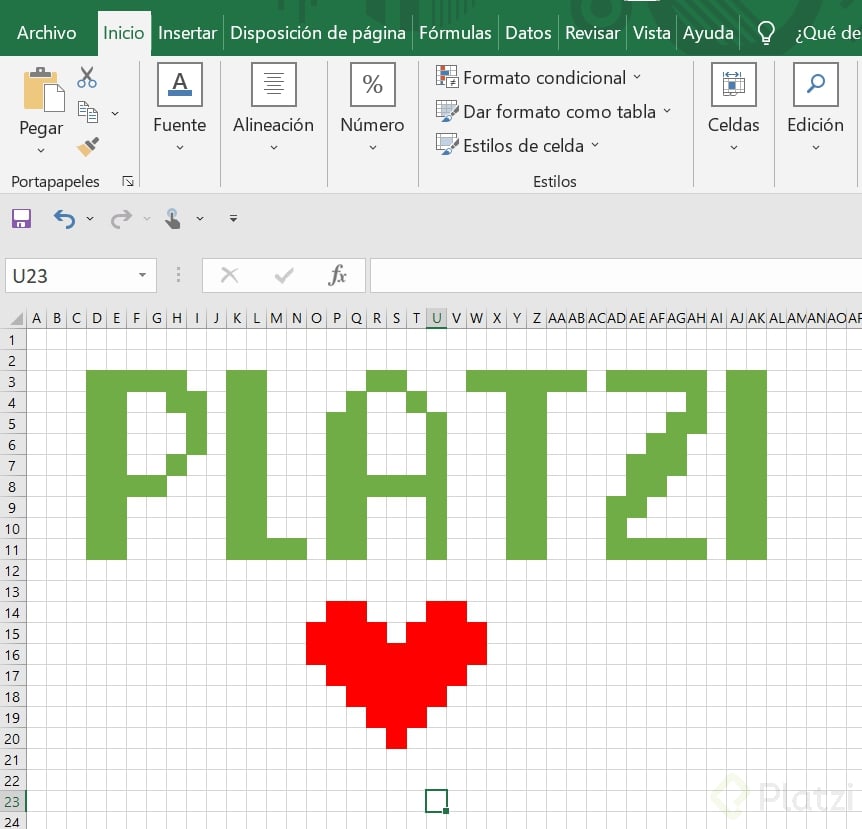
Task: Open the Fuente font group icon
Action: pyautogui.click(x=180, y=84)
